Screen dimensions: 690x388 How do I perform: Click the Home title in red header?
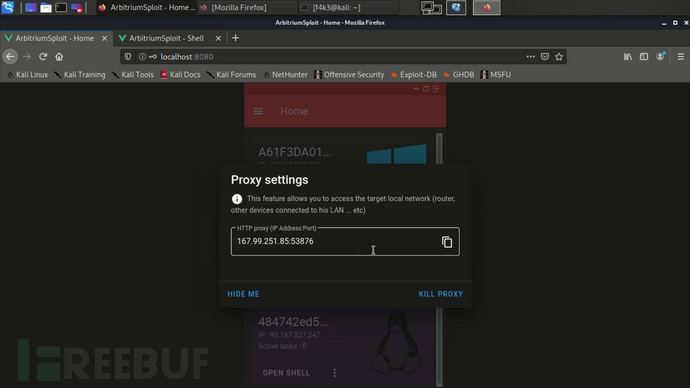coord(294,111)
